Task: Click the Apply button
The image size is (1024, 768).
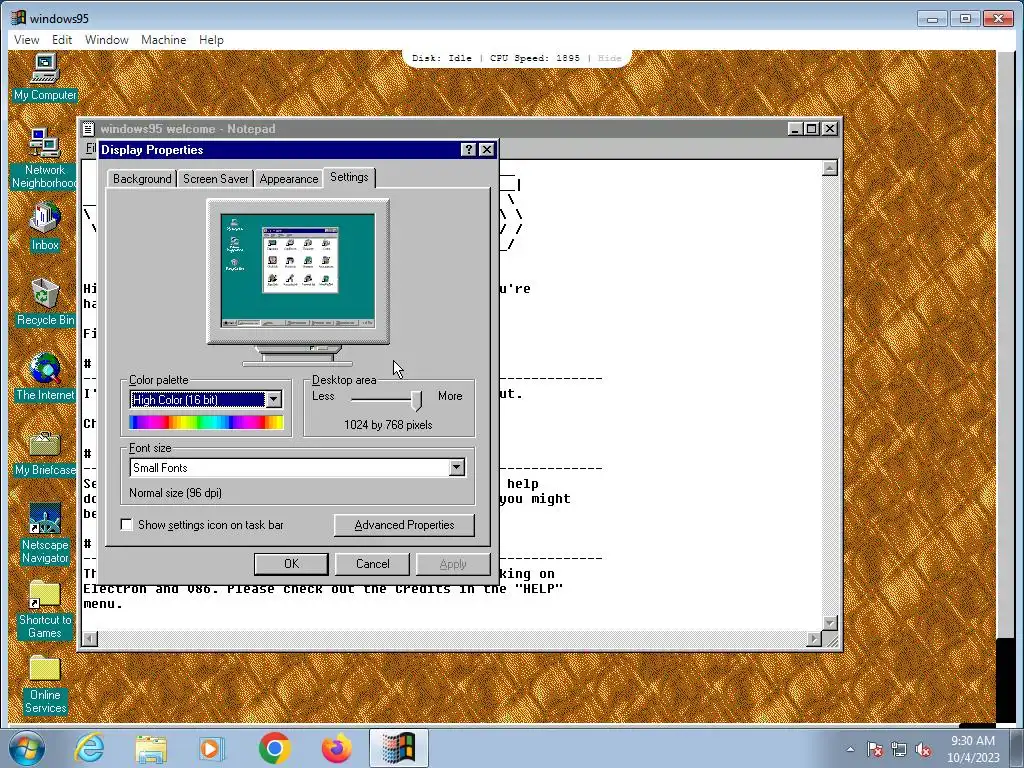Action: point(453,564)
